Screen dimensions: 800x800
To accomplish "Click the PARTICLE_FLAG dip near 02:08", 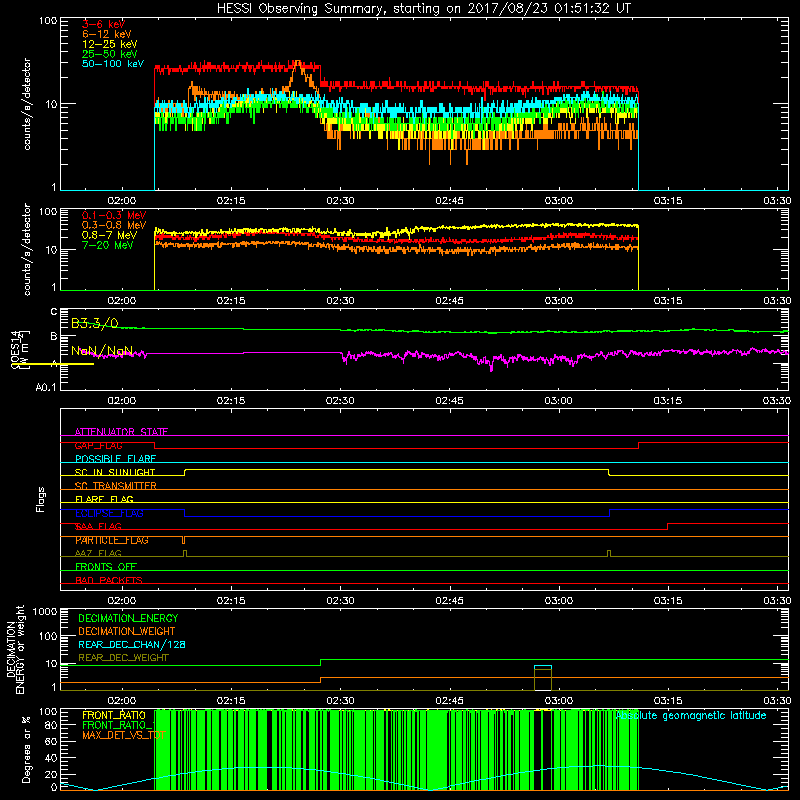I will [184, 540].
